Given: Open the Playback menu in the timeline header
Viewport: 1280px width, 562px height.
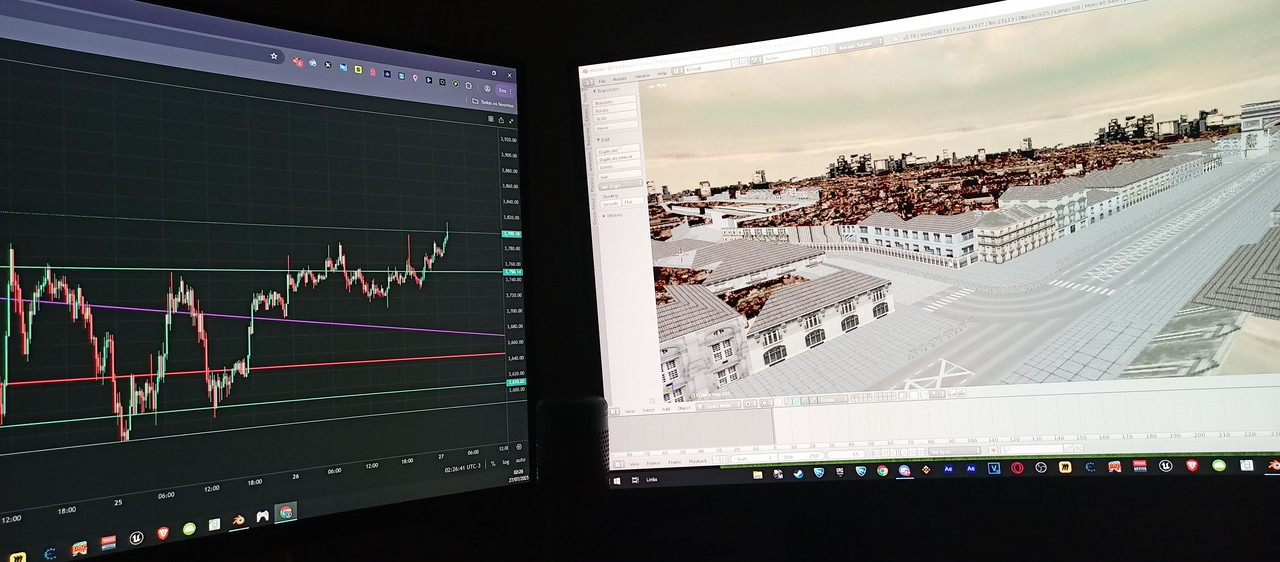Looking at the screenshot, I should (697, 461).
